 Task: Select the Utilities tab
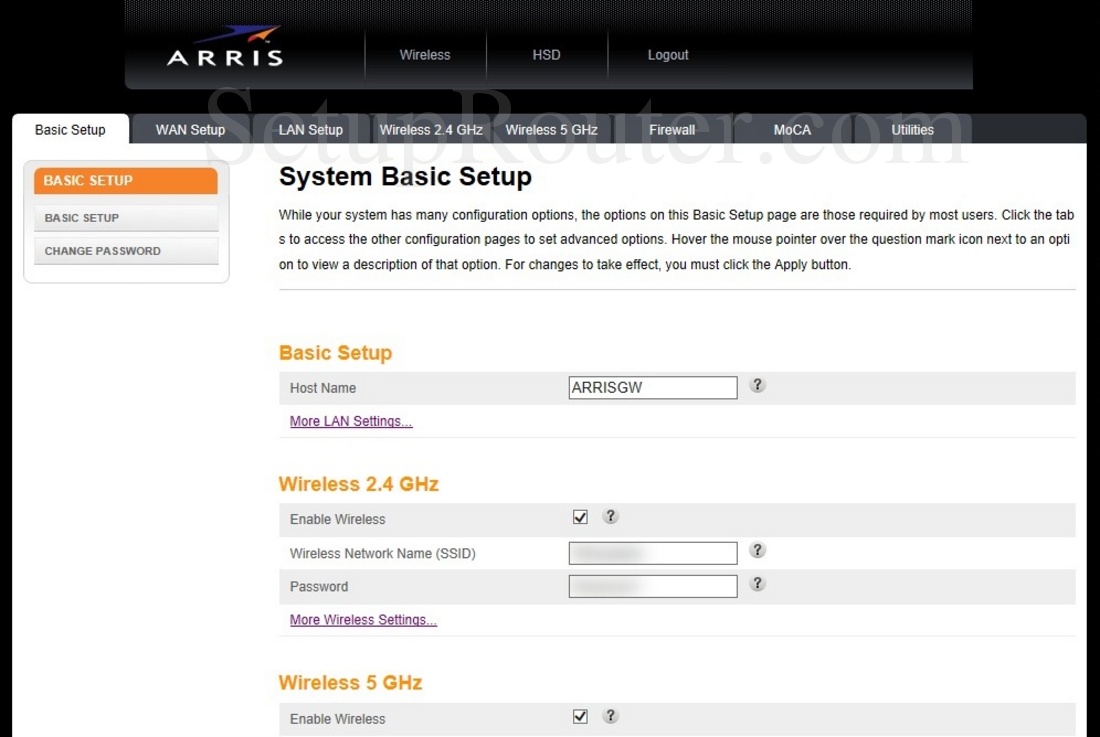tap(912, 130)
